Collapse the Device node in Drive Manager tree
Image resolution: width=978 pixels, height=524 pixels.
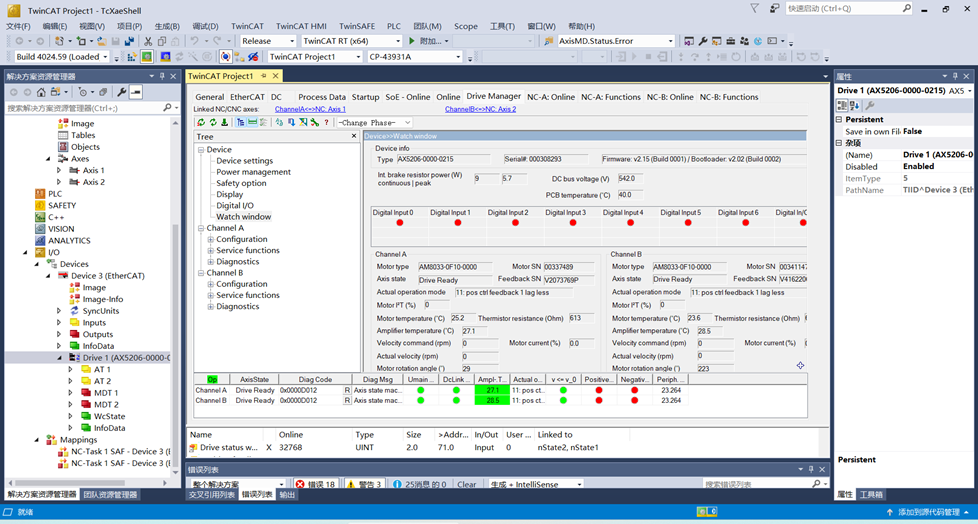[x=201, y=150]
